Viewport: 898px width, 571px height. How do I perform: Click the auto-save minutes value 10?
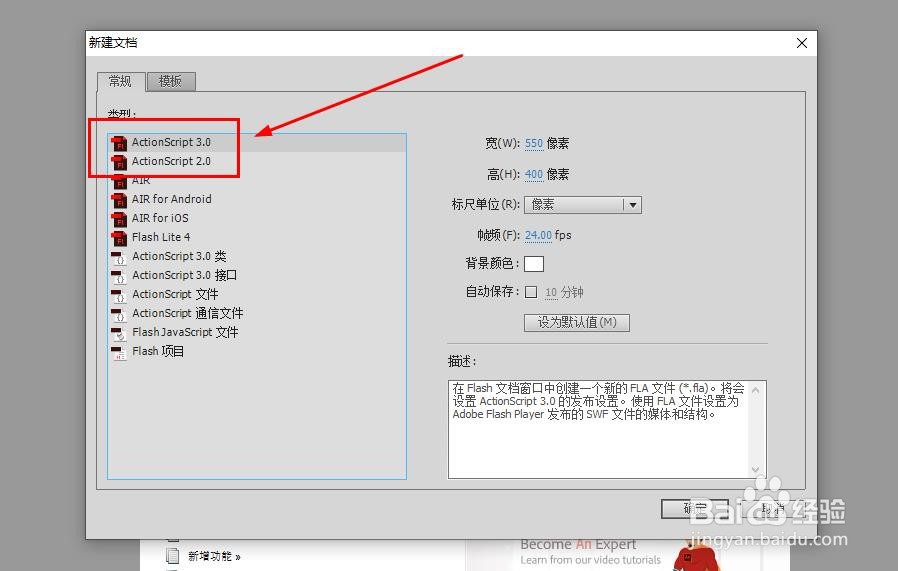pos(551,293)
